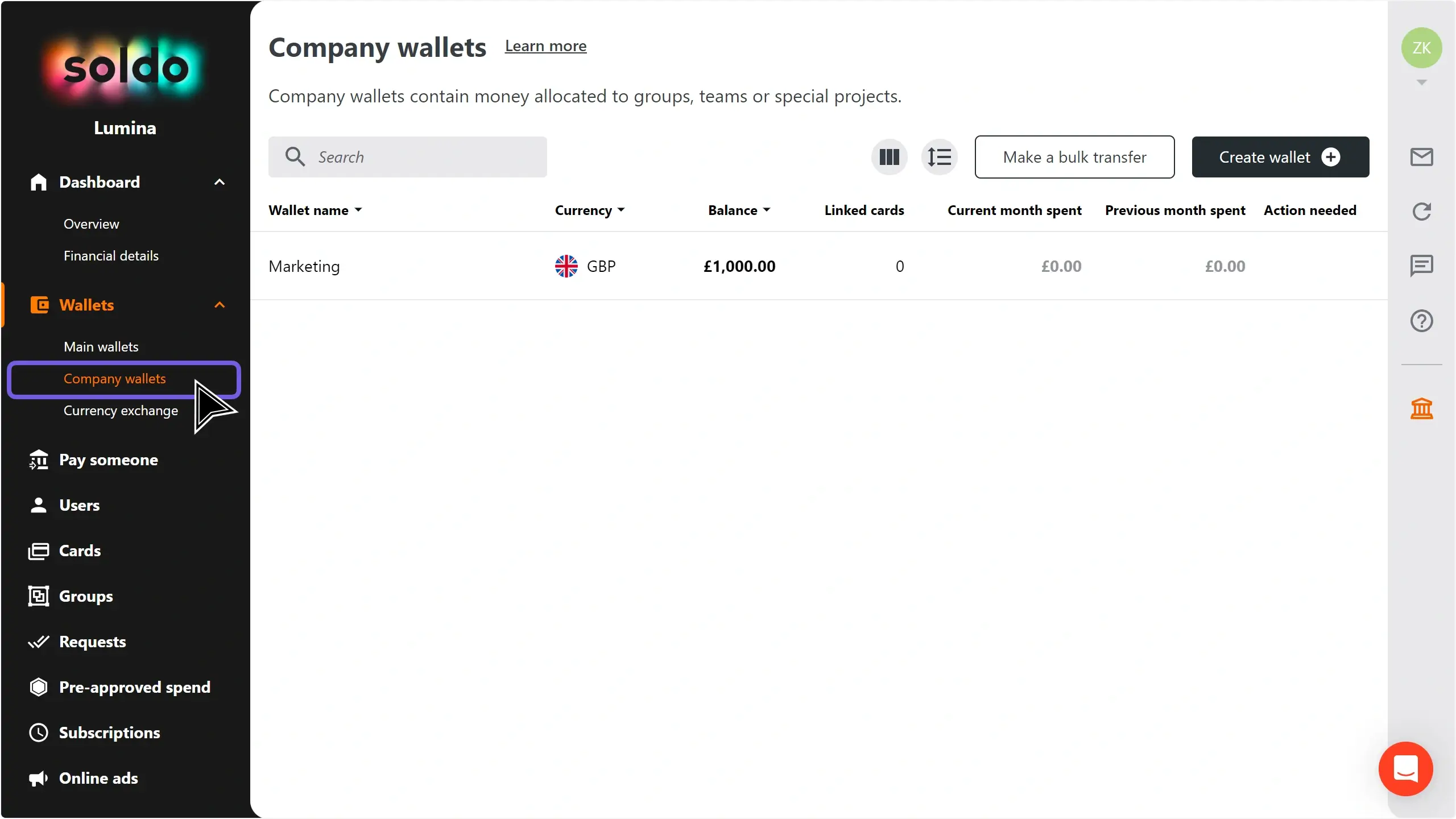Viewport: 1456px width, 819px height.
Task: Toggle the row density icon
Action: [939, 157]
